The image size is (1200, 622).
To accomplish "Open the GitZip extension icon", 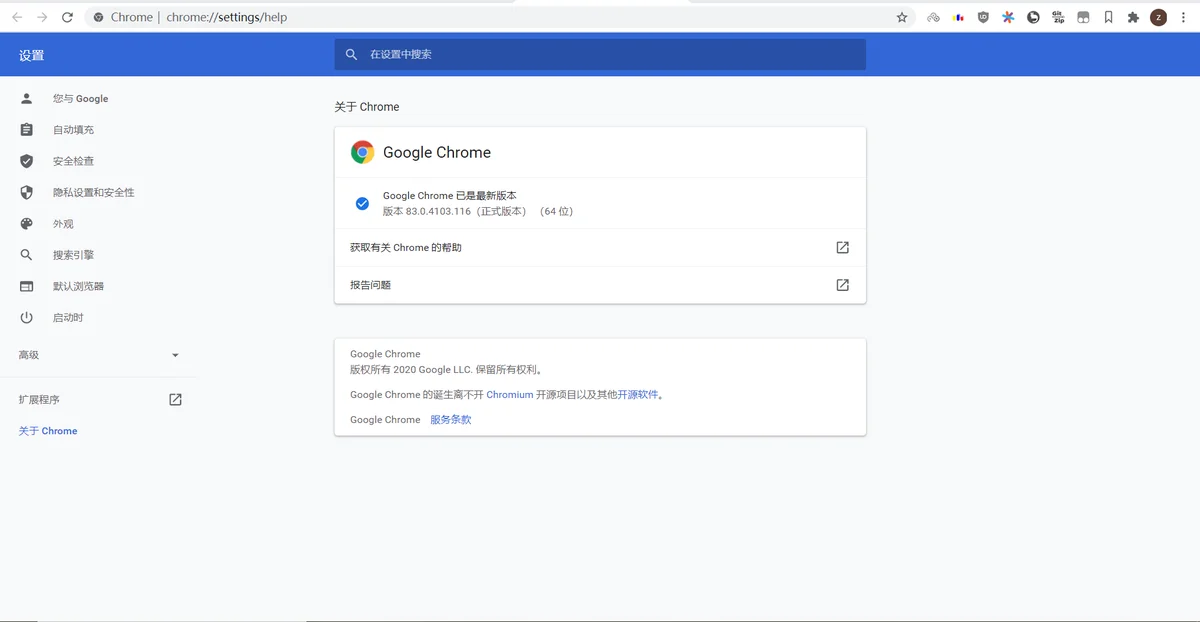I will click(x=1058, y=17).
